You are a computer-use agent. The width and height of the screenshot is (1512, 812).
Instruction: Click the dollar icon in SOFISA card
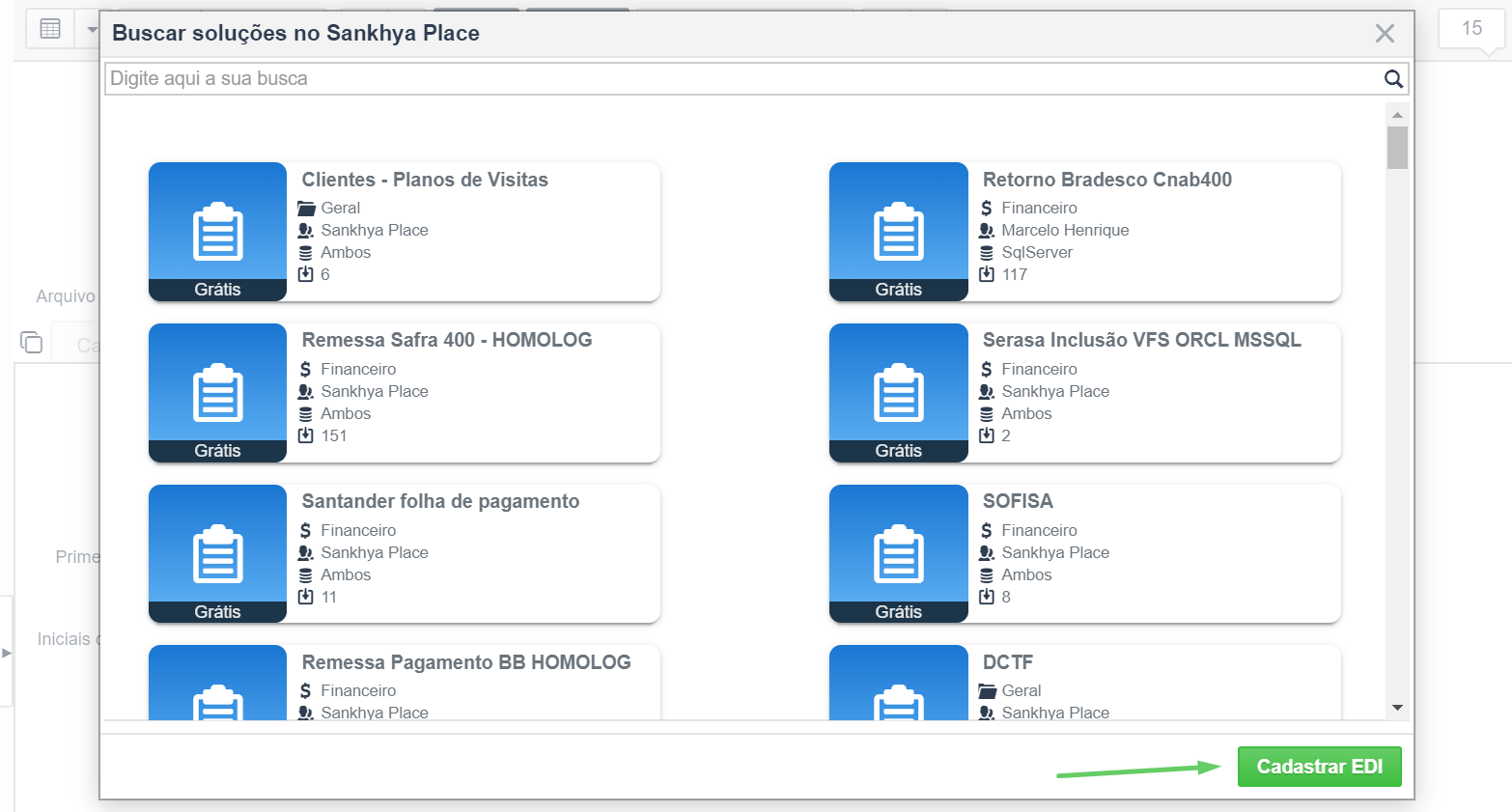pyautogui.click(x=987, y=530)
